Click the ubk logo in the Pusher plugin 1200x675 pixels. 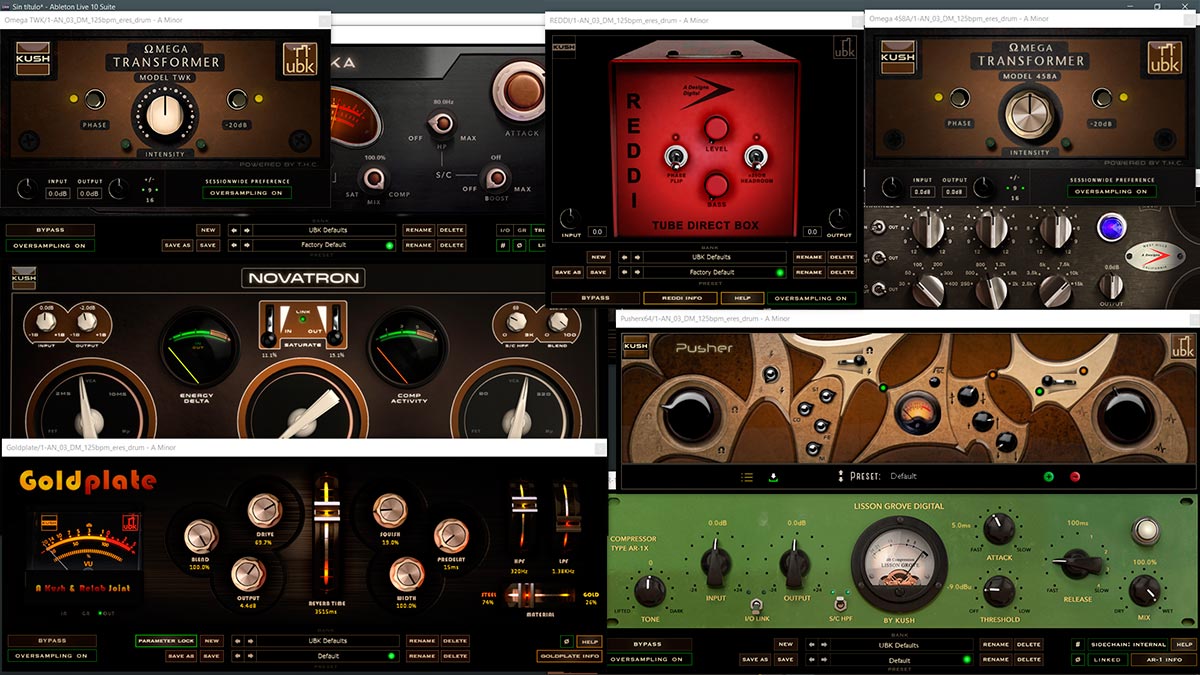1182,348
